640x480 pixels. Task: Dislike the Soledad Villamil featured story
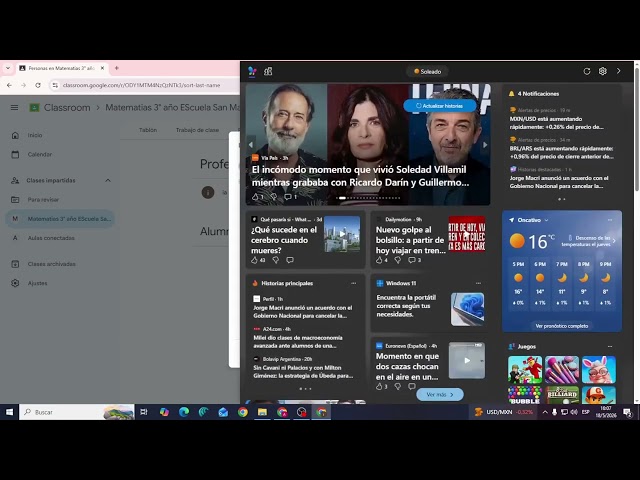point(273,197)
